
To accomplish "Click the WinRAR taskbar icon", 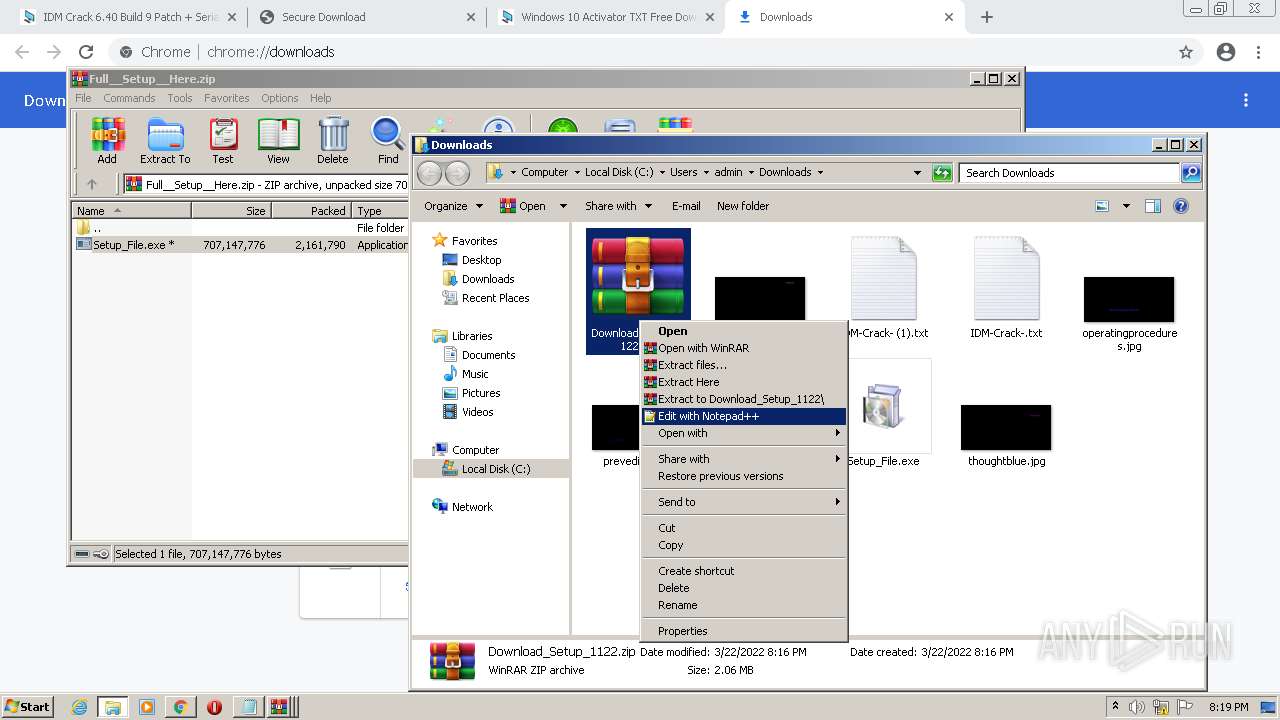I will coord(282,707).
